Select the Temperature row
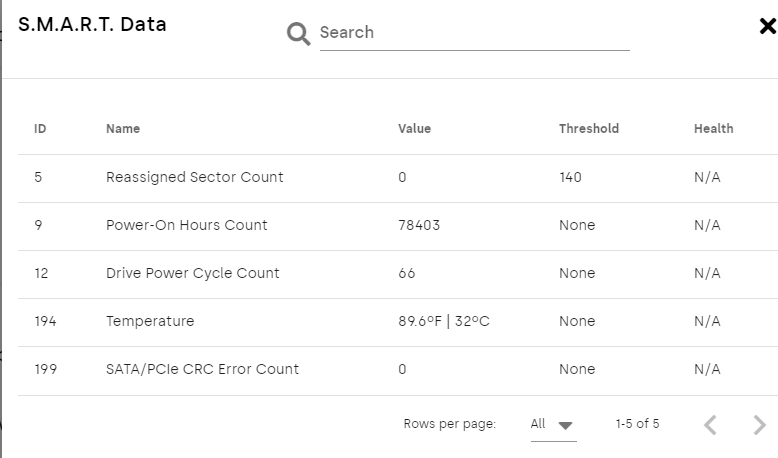 pos(150,321)
